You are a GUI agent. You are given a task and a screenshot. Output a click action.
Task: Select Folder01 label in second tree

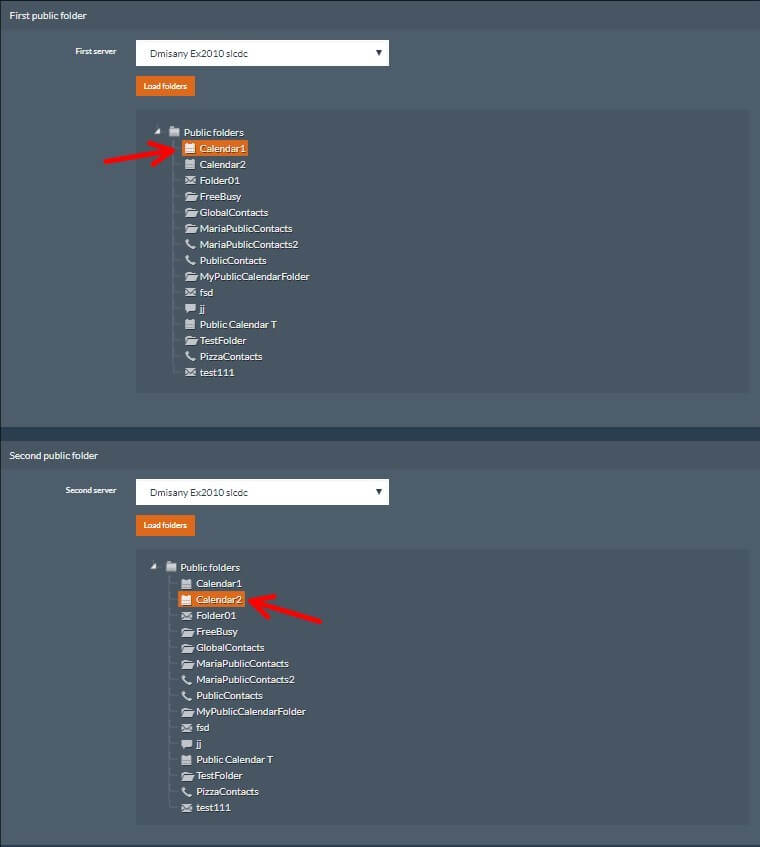pyautogui.click(x=216, y=615)
